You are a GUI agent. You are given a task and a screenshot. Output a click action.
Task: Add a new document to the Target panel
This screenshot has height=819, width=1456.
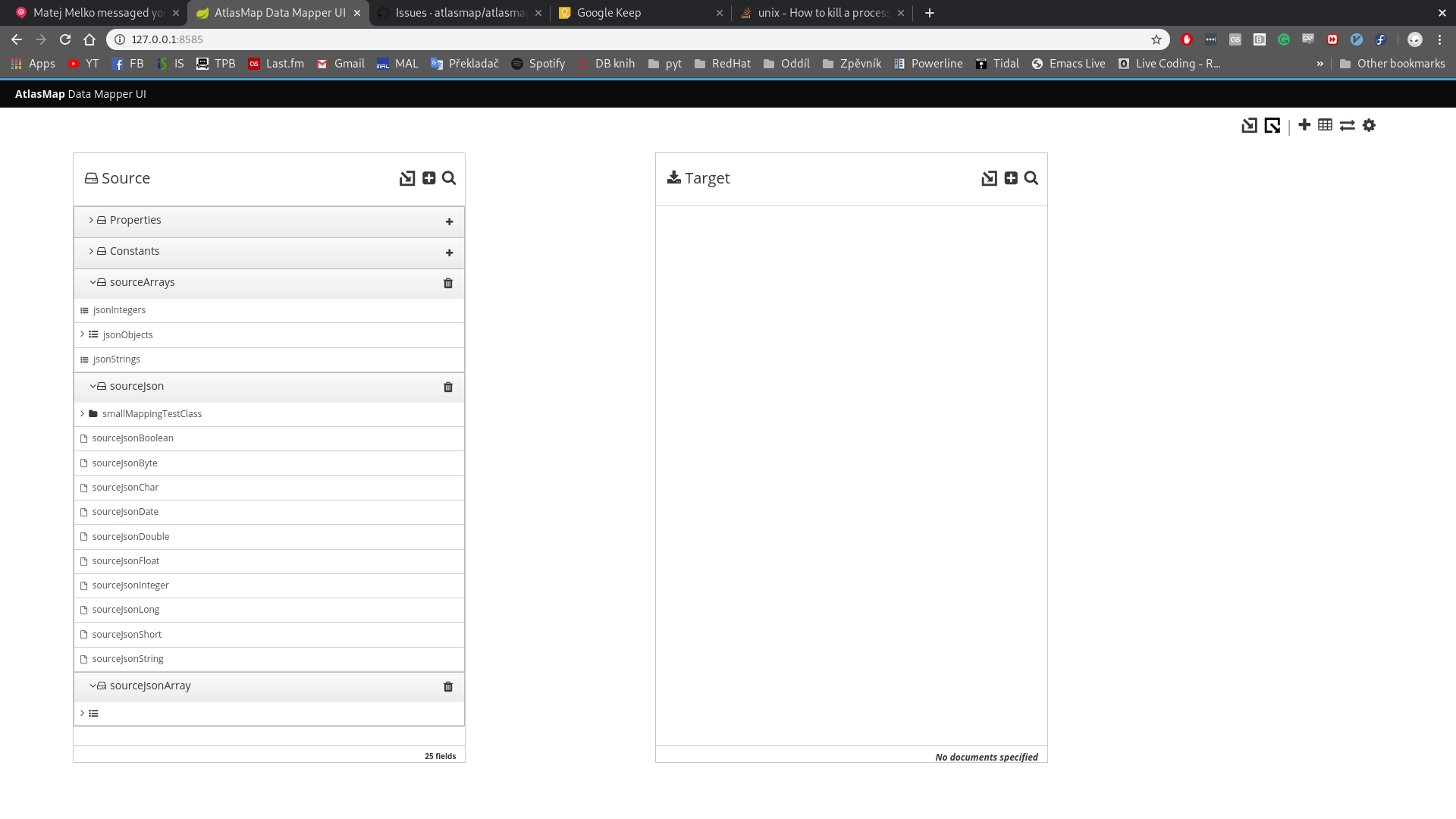point(1010,177)
